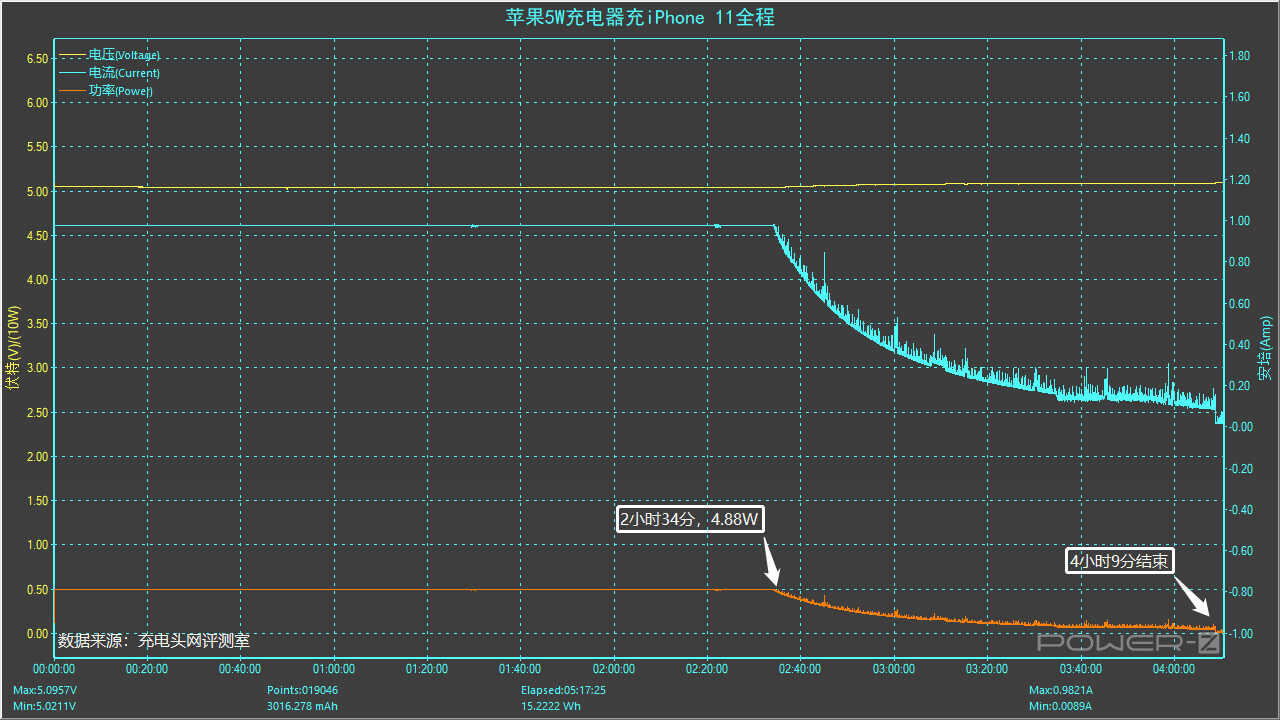Click the 00:00:00 time axis label
This screenshot has height=720, width=1280.
(x=54, y=669)
